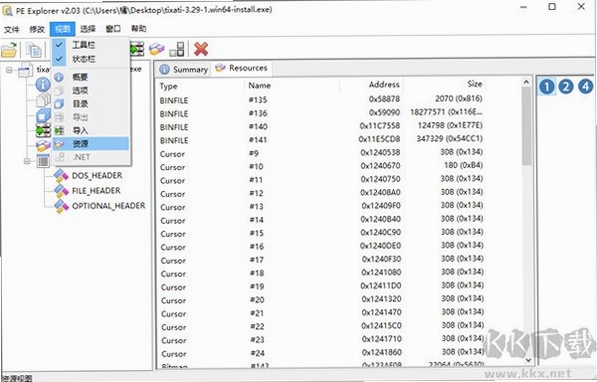Select the Cursor #10 row

pyautogui.click(x=321, y=166)
